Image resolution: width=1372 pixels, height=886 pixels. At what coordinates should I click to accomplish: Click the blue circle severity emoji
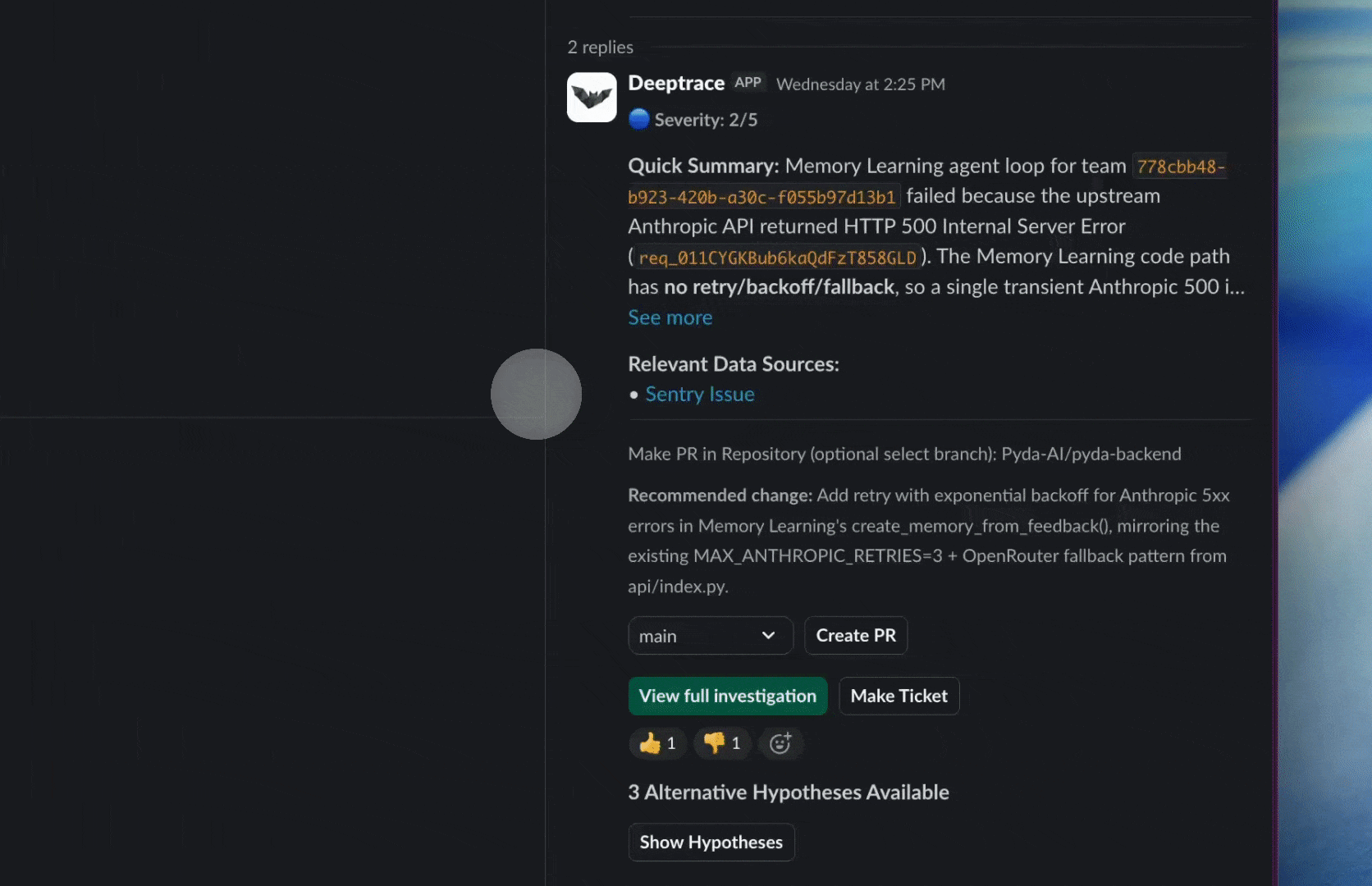coord(639,118)
